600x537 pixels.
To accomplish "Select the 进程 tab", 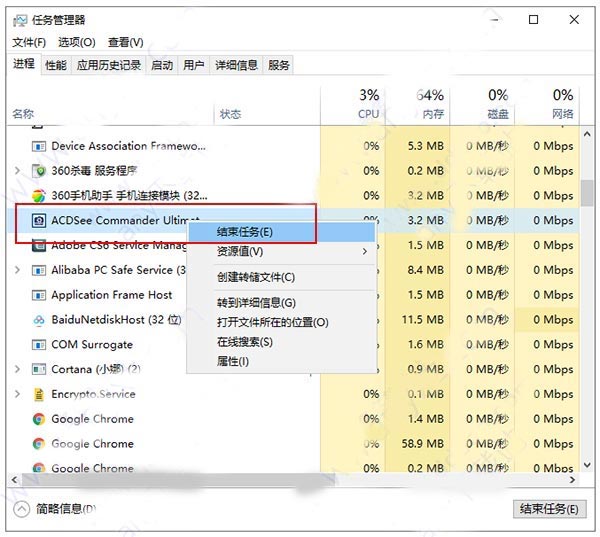I will click(24, 64).
